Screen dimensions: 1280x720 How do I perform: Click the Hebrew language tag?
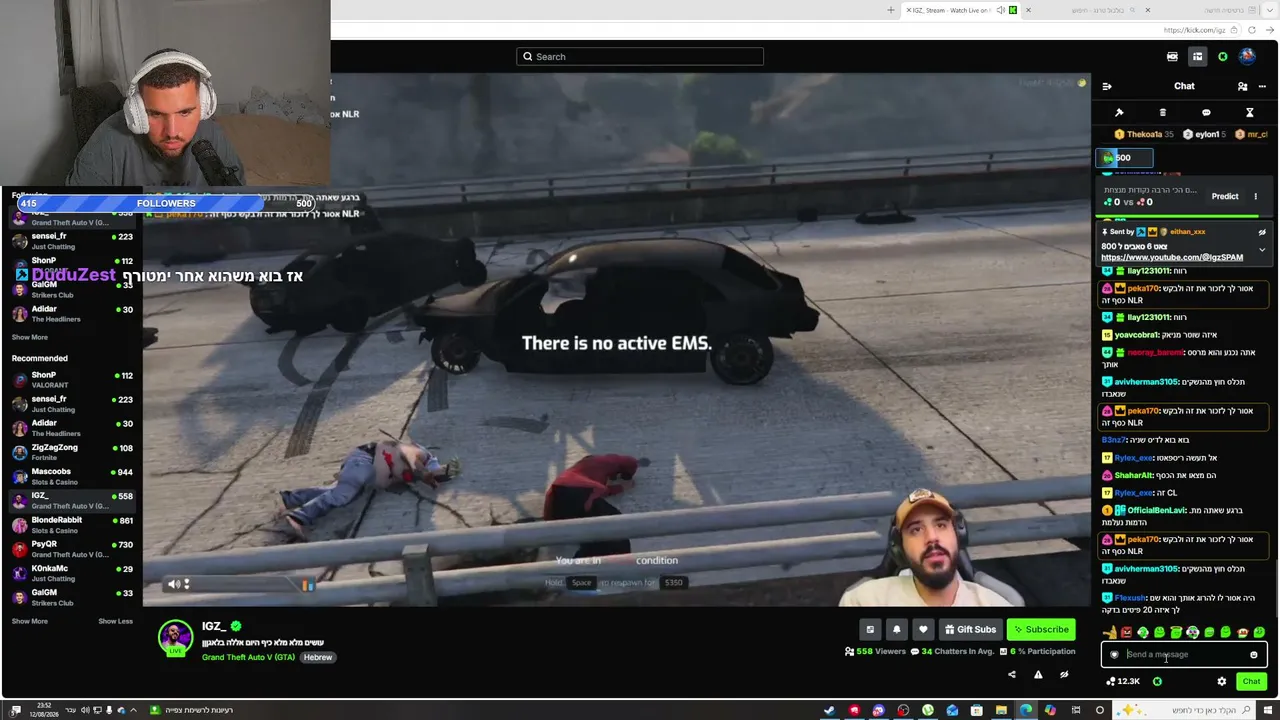pyautogui.click(x=318, y=657)
